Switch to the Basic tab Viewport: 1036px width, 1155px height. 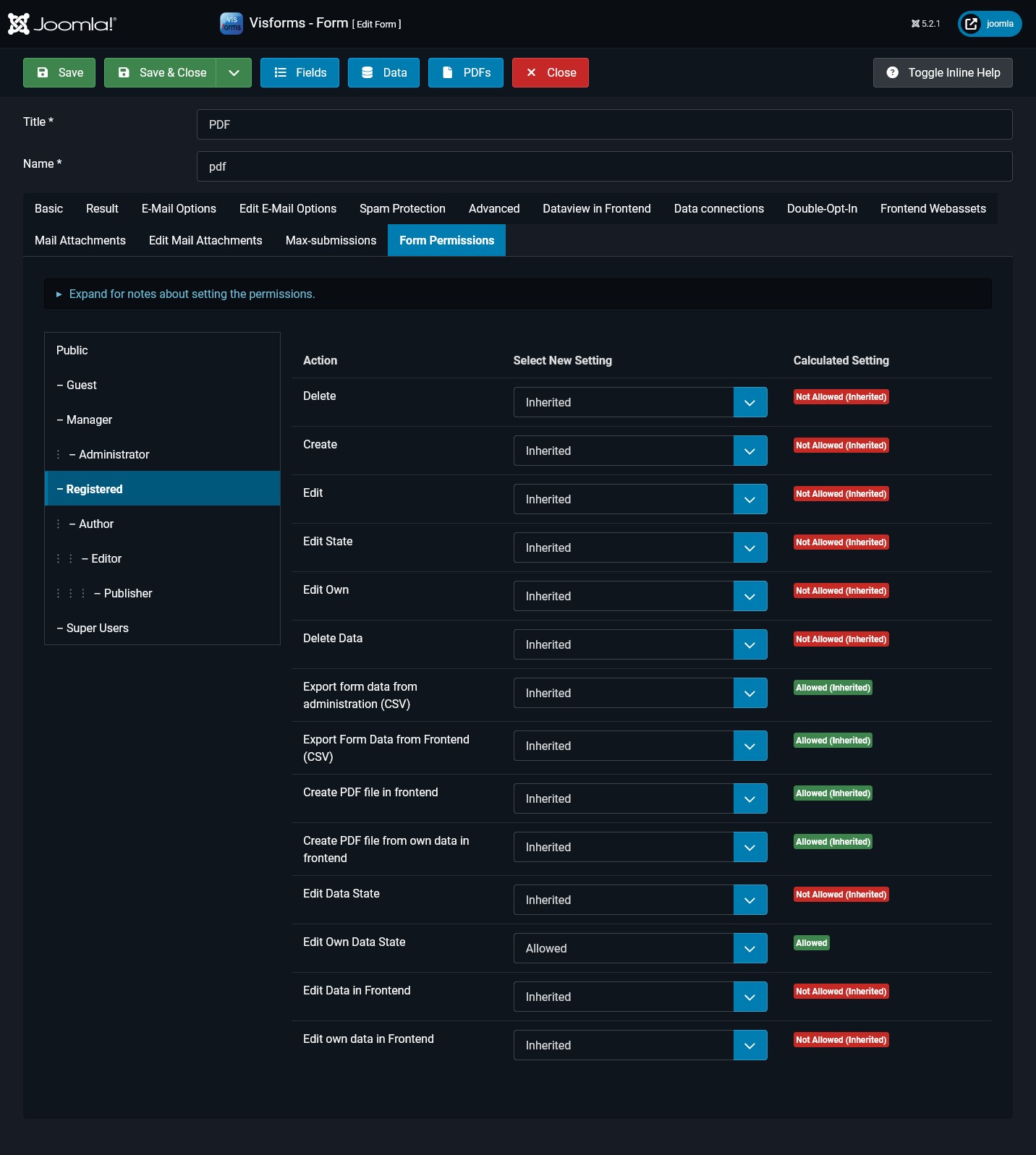(x=48, y=208)
